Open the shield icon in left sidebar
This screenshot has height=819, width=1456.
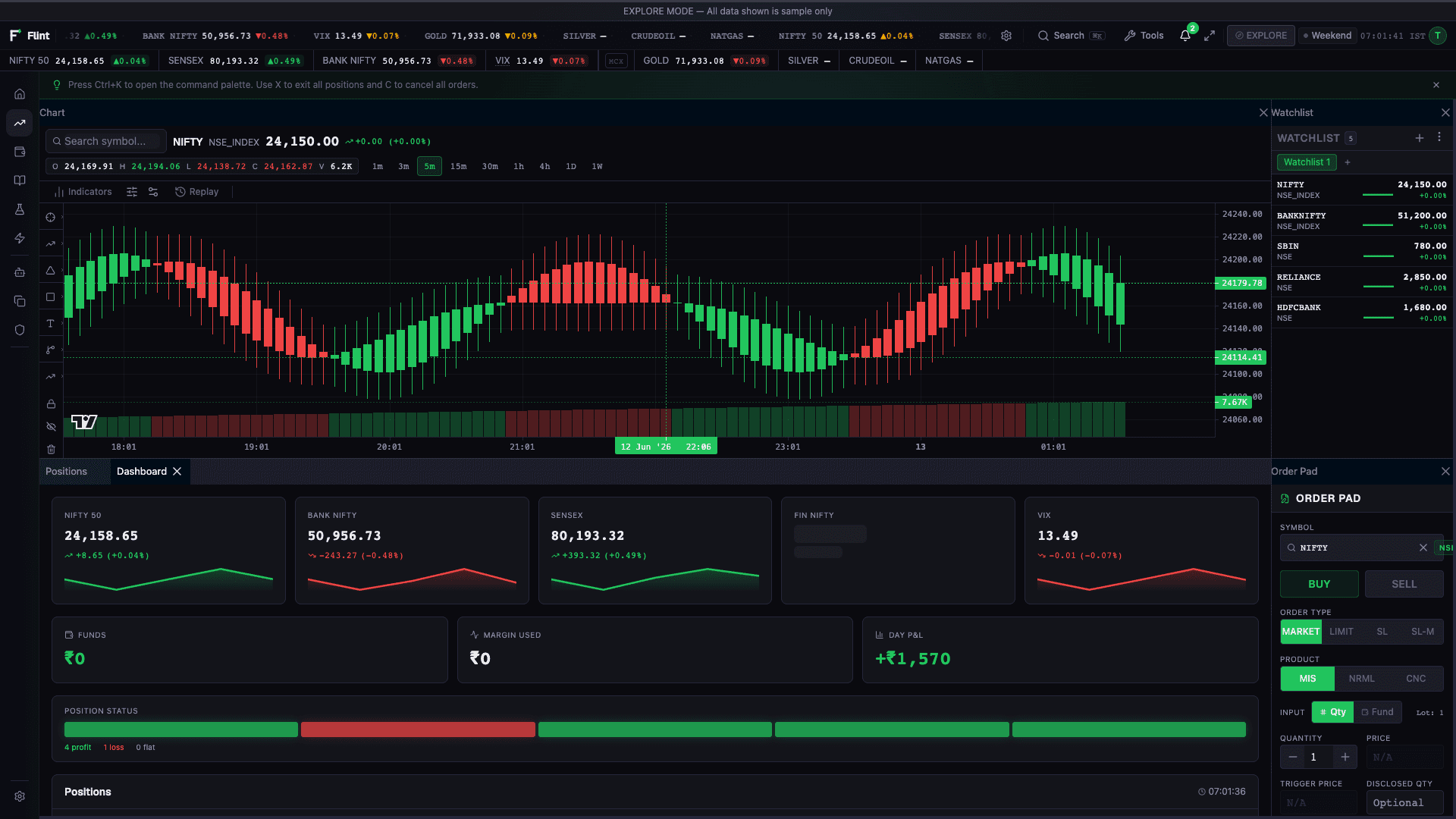coord(20,330)
